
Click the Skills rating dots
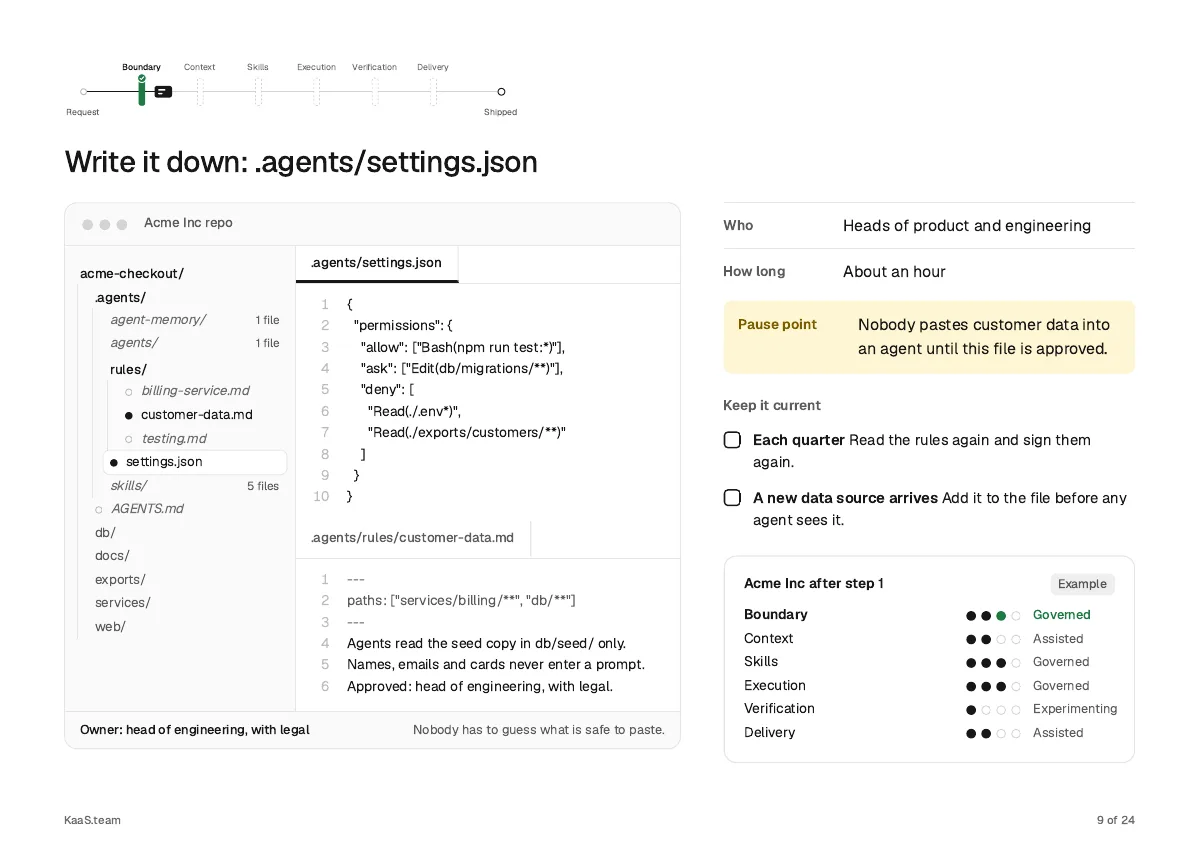pos(993,663)
